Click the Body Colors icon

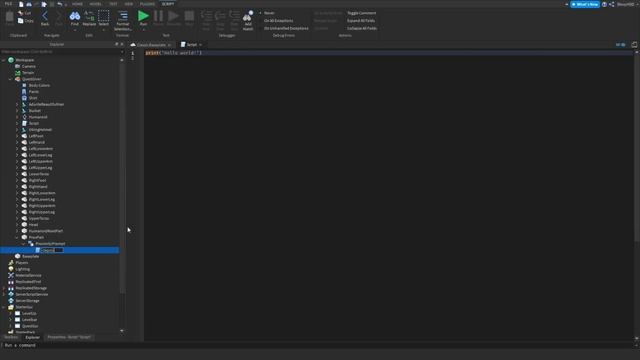24,85
